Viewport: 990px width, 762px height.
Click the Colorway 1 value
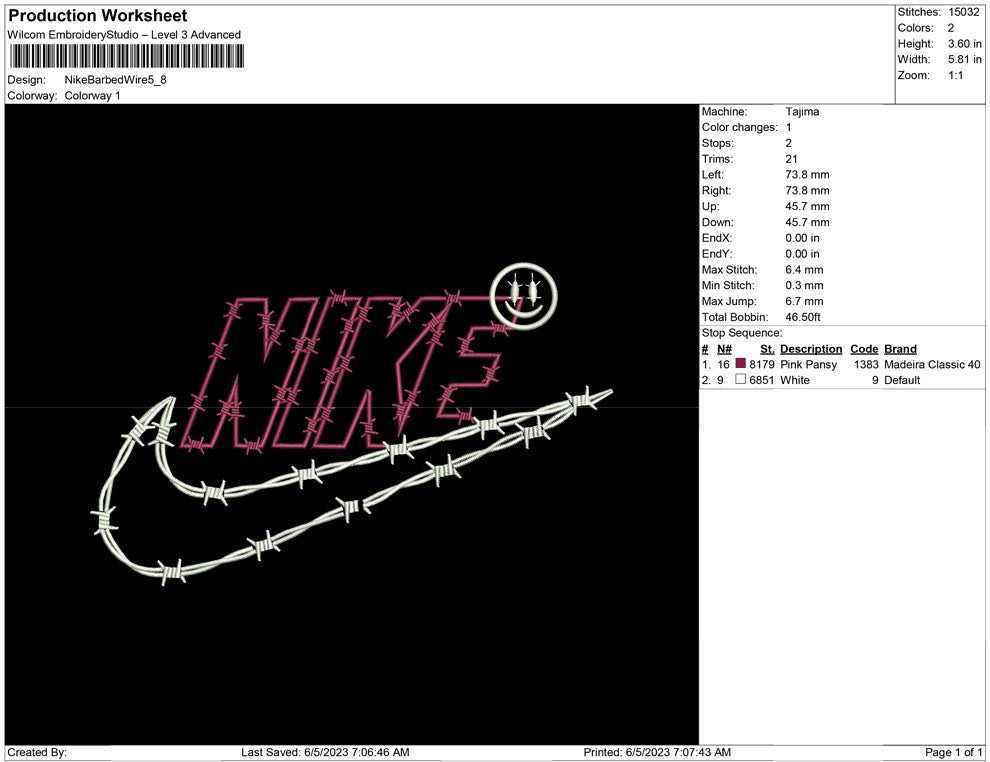[92, 95]
